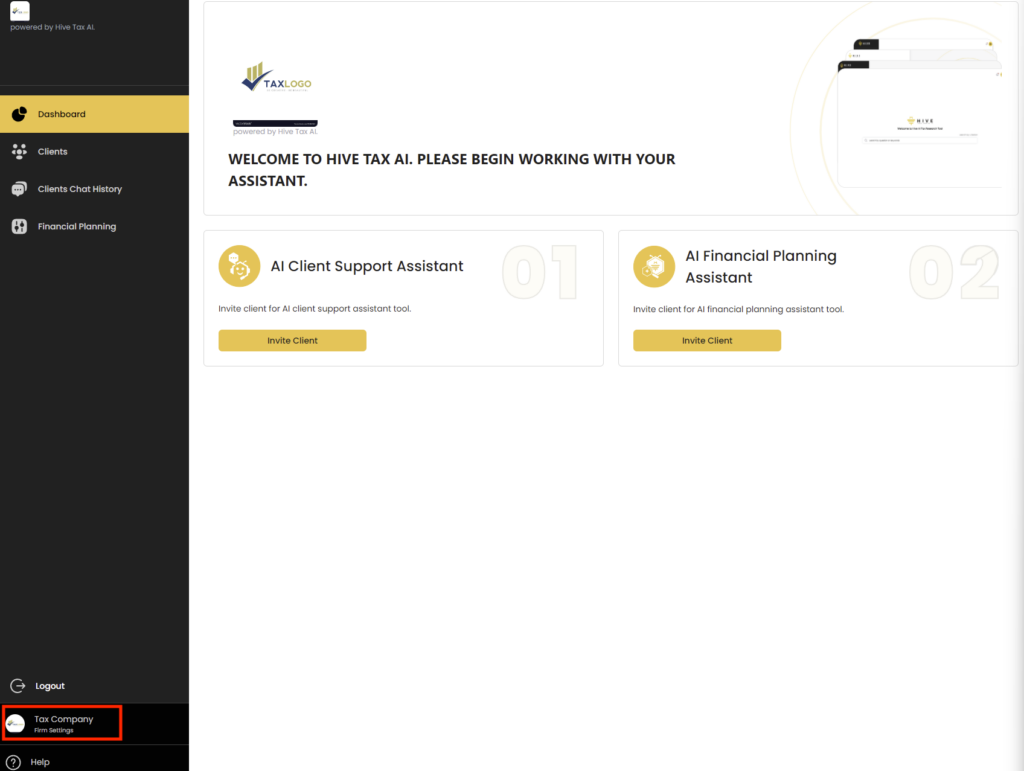Click the AI Financial Planning Assistant icon
1024x771 pixels.
(654, 266)
